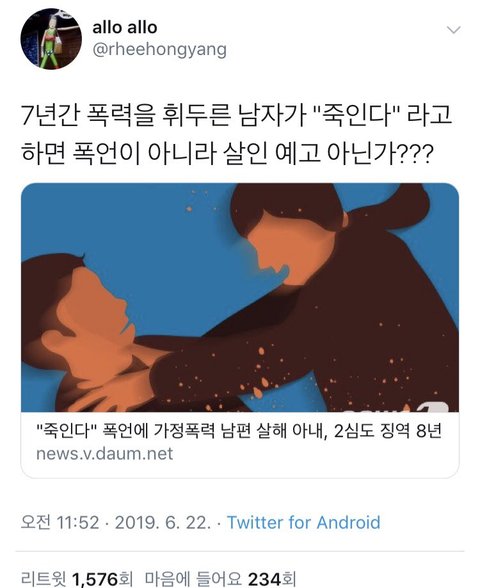The width and height of the screenshot is (480, 588).
Task: Open the article headline ending 징역 8년
Action: tap(238, 431)
